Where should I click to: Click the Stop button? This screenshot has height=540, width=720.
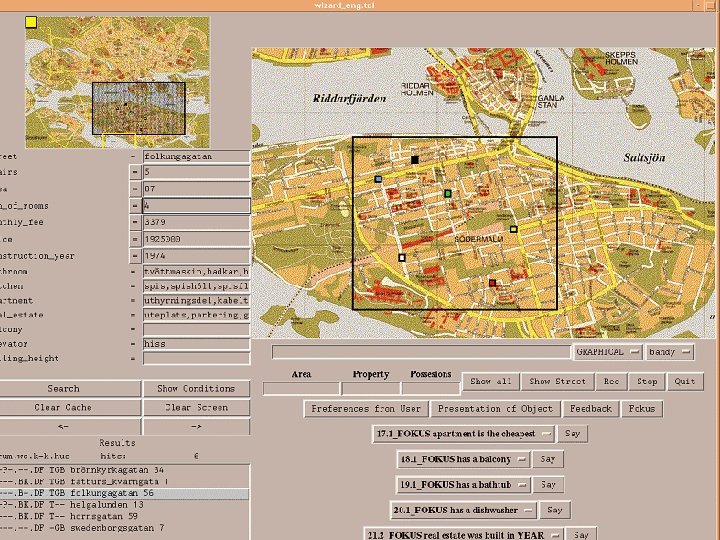point(647,382)
